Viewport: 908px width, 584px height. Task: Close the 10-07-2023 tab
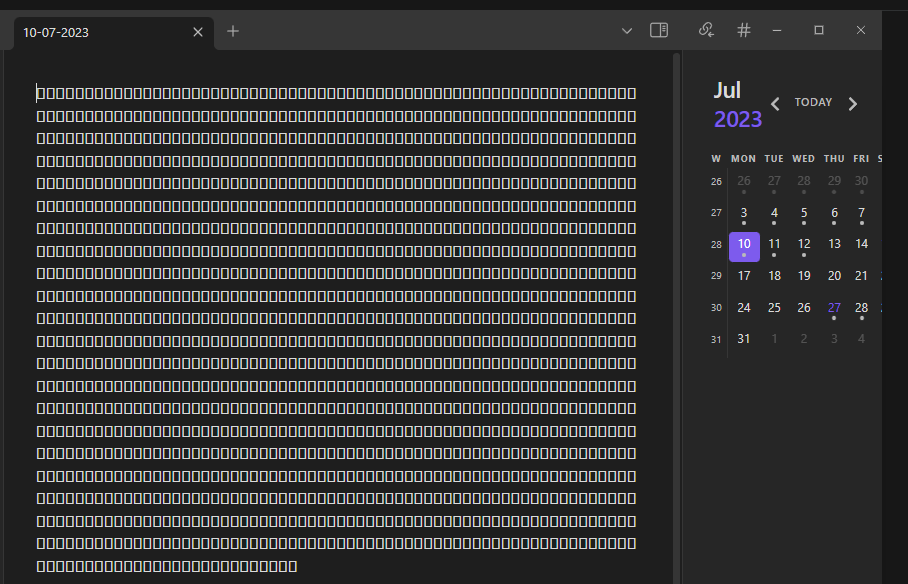pos(198,32)
